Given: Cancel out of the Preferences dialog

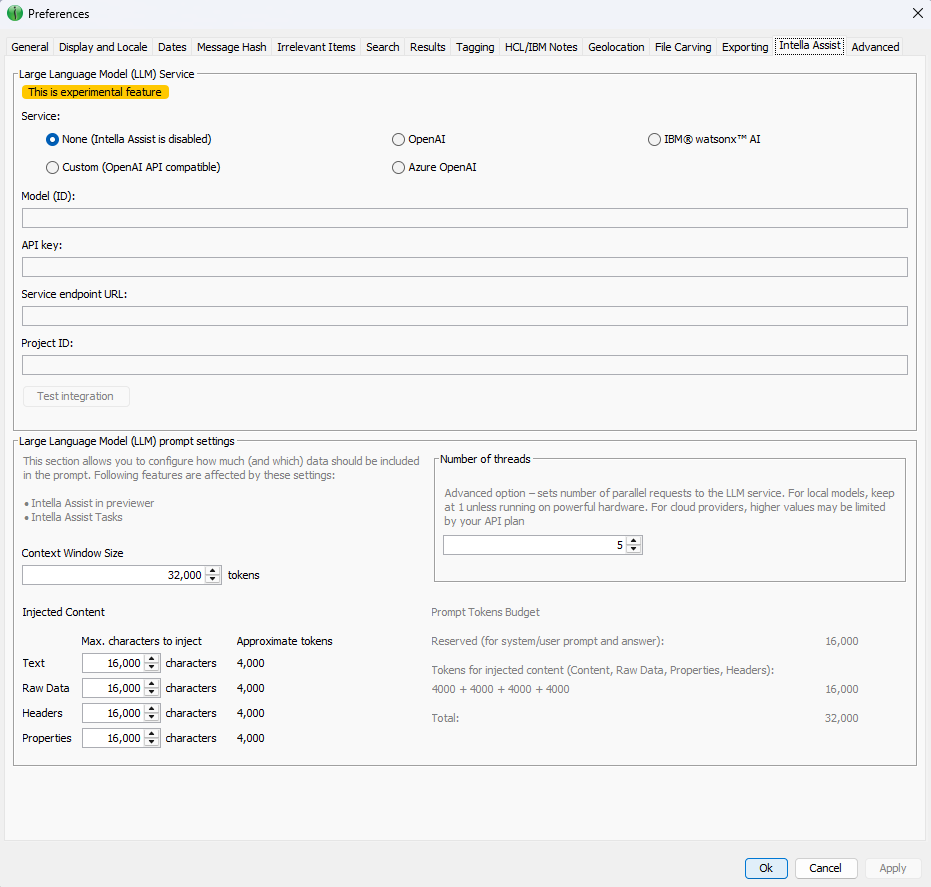Looking at the screenshot, I should 826,868.
